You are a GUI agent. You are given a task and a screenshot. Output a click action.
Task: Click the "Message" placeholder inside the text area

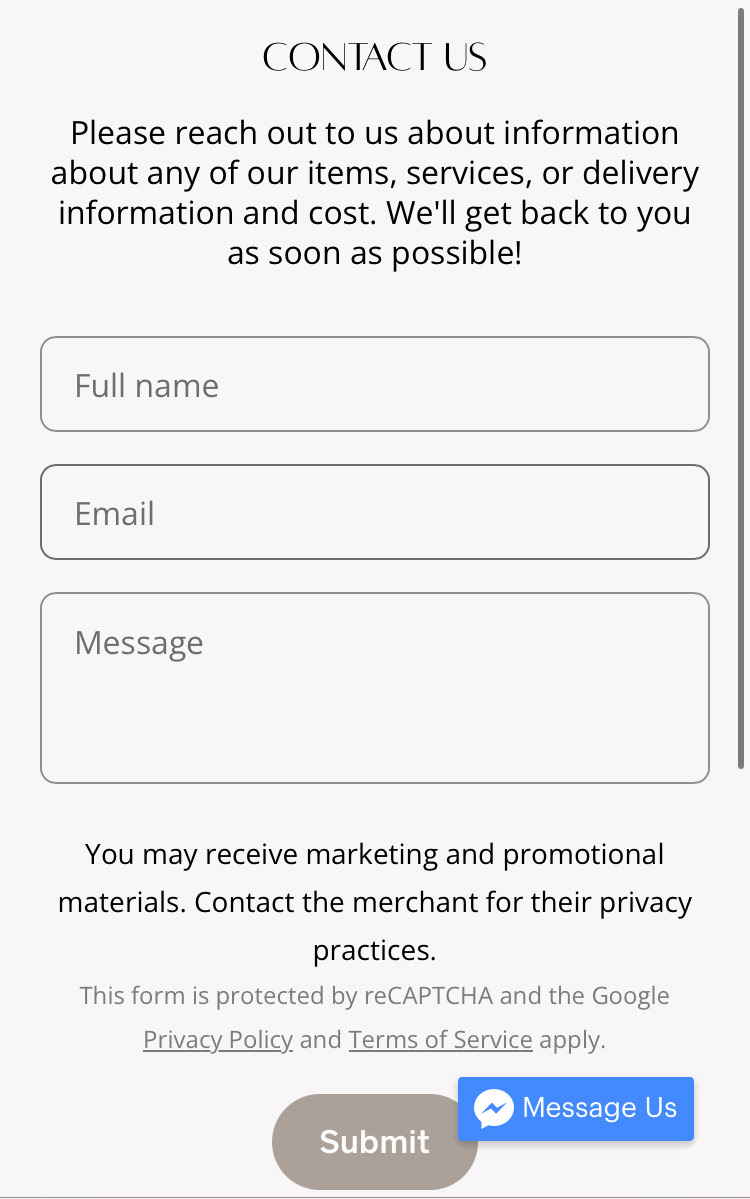coord(139,642)
